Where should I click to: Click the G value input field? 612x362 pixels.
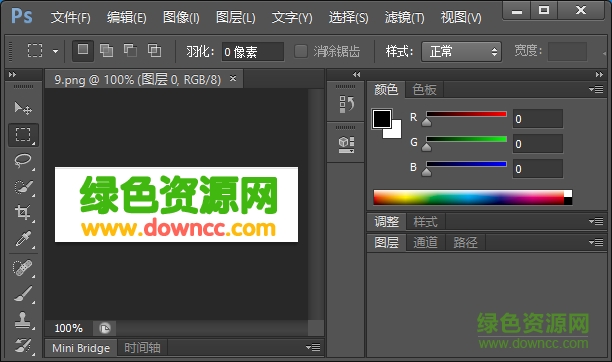(x=537, y=144)
